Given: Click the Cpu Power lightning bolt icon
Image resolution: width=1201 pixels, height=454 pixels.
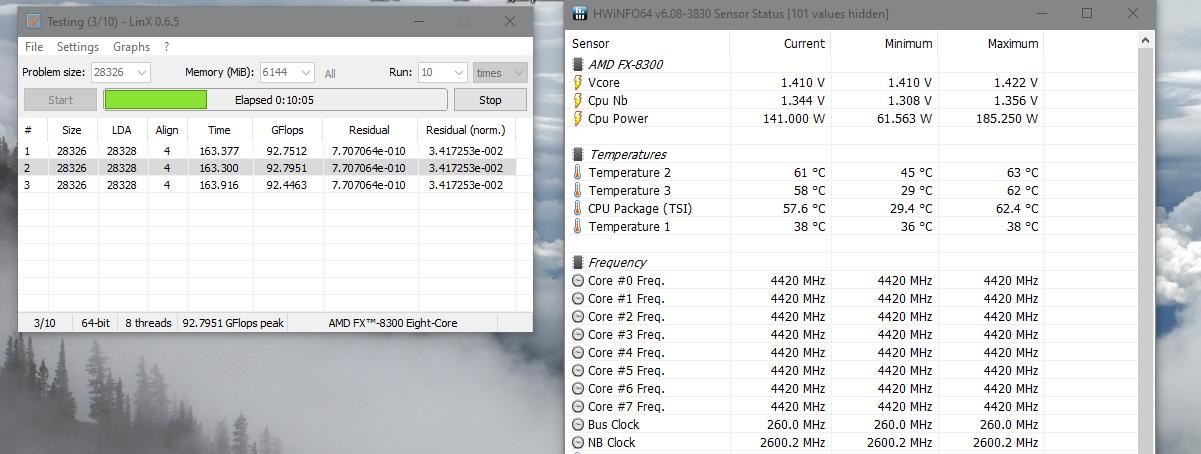Looking at the screenshot, I should (577, 118).
